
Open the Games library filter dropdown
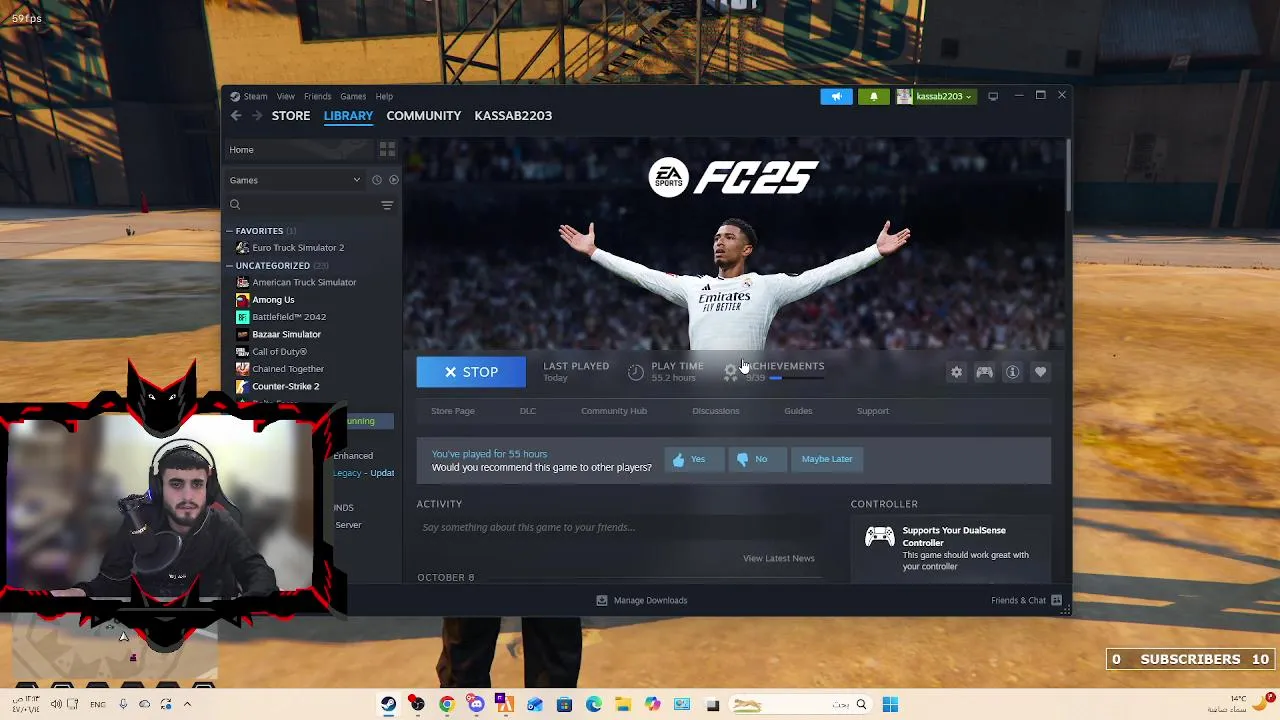(x=295, y=180)
